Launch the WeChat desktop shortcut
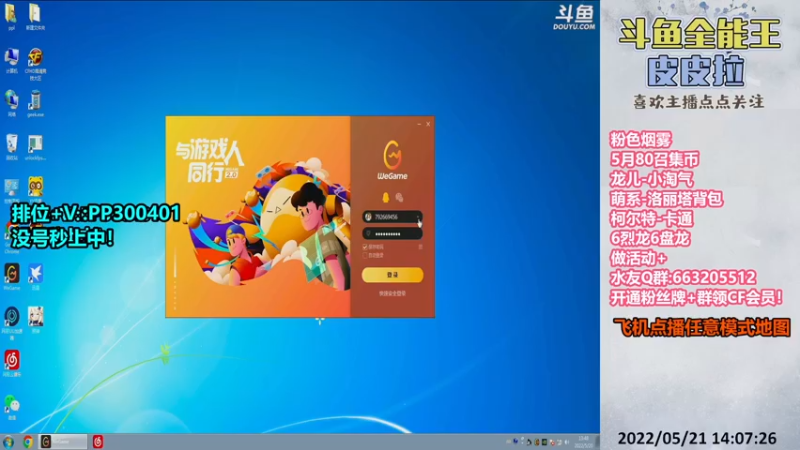Viewport: 800px width, 450px height. tap(12, 407)
